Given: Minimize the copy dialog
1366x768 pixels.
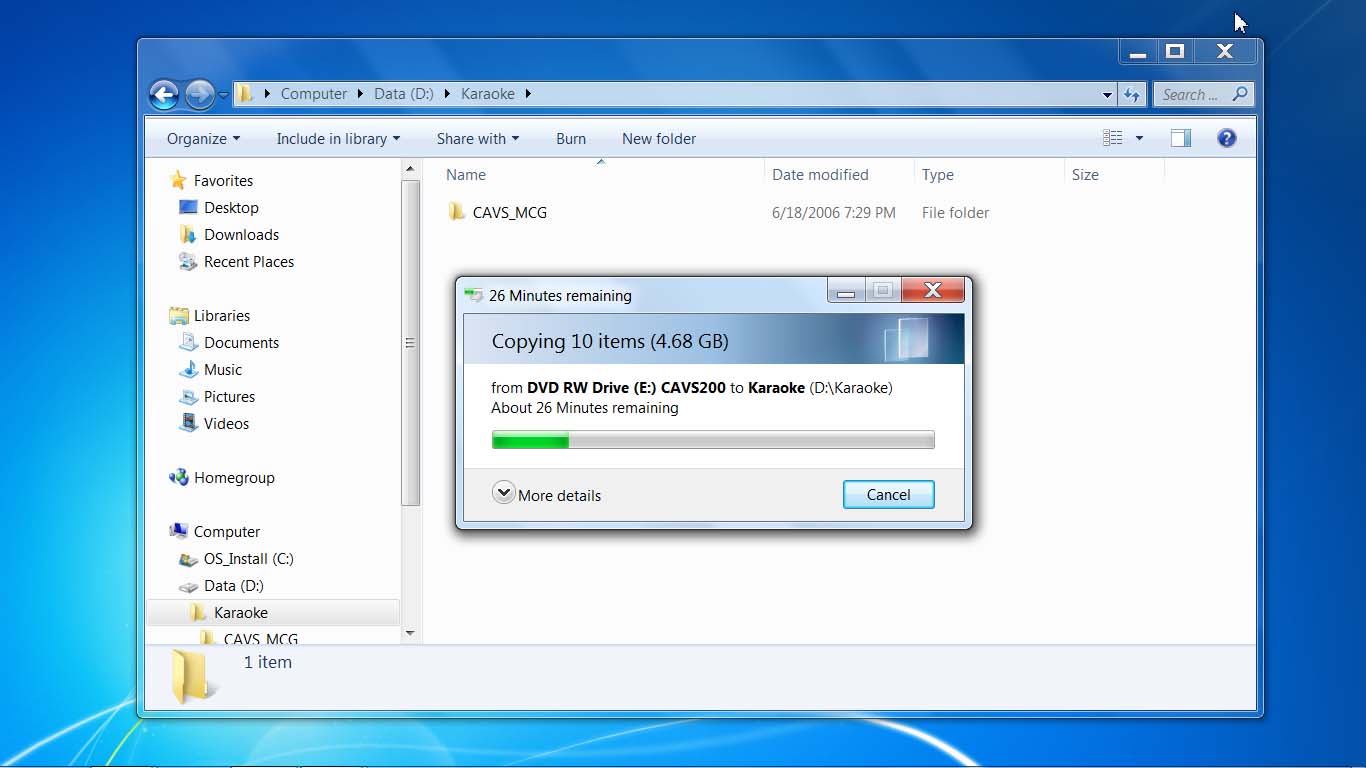Looking at the screenshot, I should pyautogui.click(x=846, y=291).
